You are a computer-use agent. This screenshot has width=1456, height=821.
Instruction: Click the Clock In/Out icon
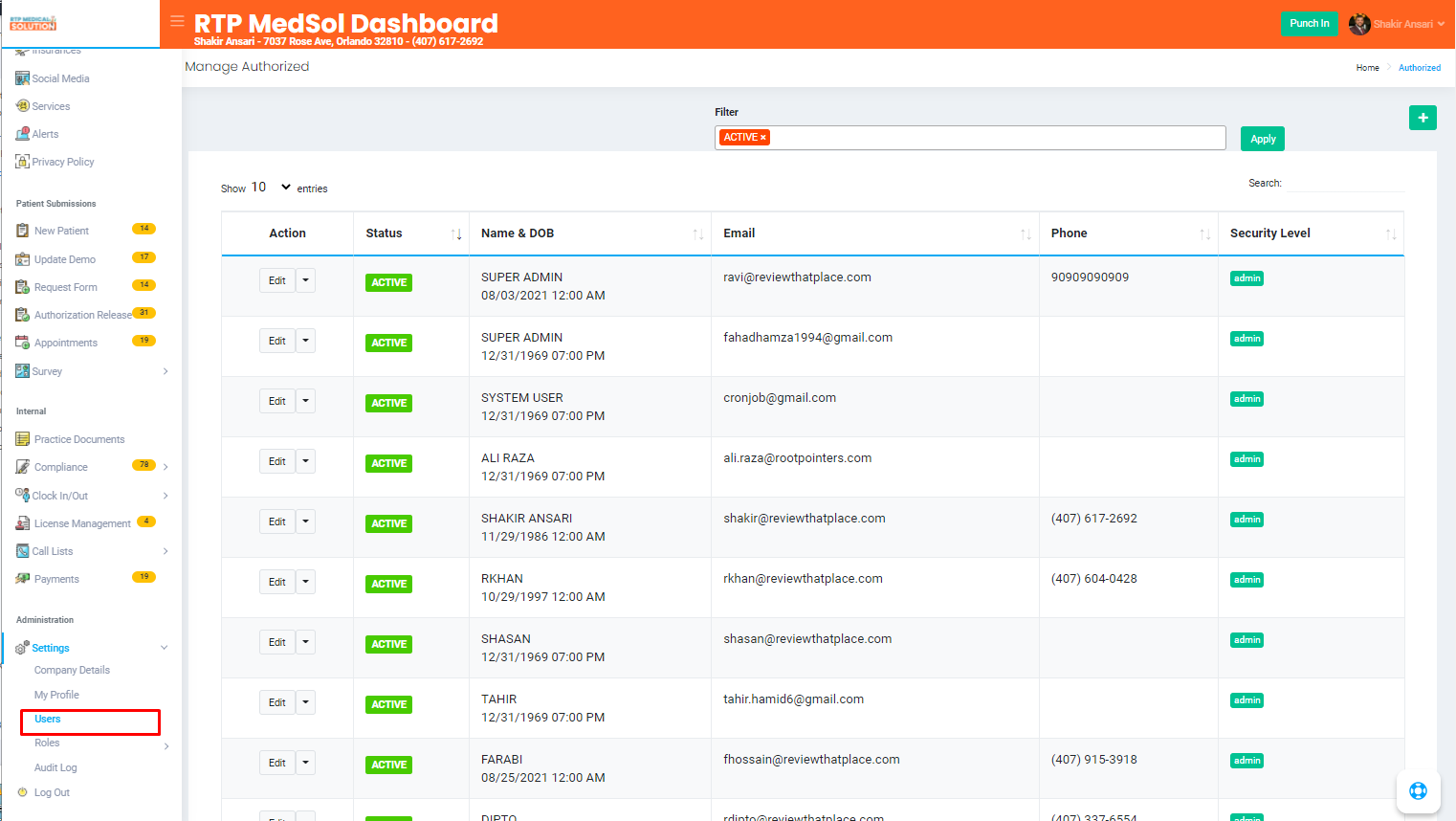(22, 495)
